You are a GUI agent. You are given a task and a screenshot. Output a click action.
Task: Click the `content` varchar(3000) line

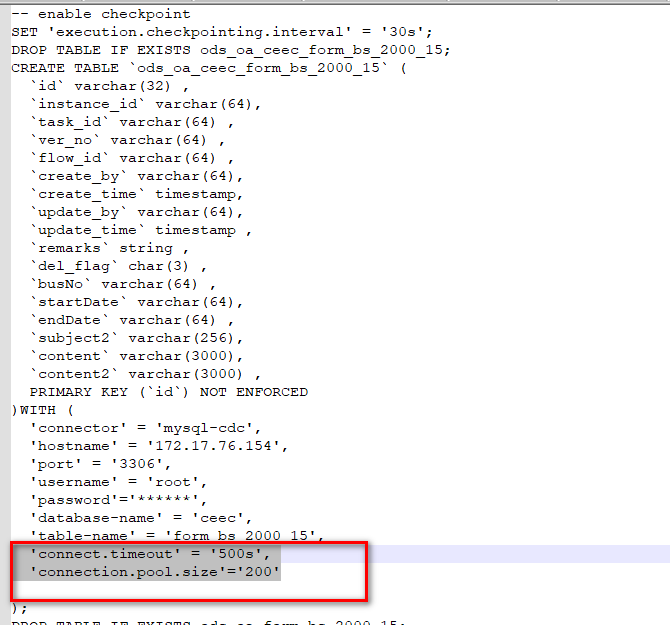[x=136, y=355]
